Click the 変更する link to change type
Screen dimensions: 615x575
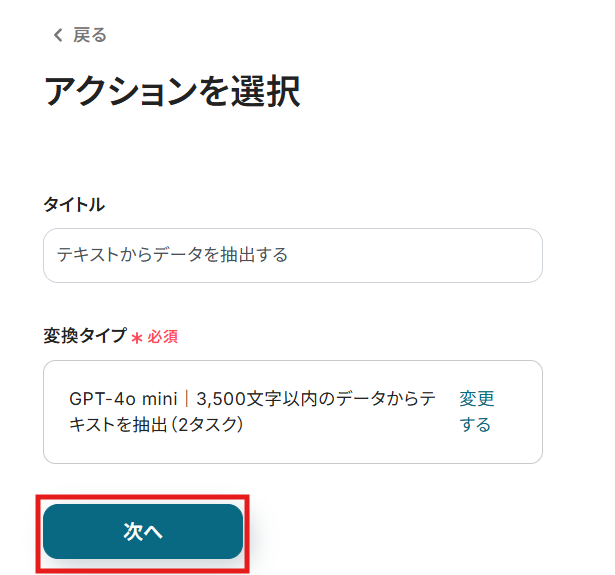(x=477, y=412)
